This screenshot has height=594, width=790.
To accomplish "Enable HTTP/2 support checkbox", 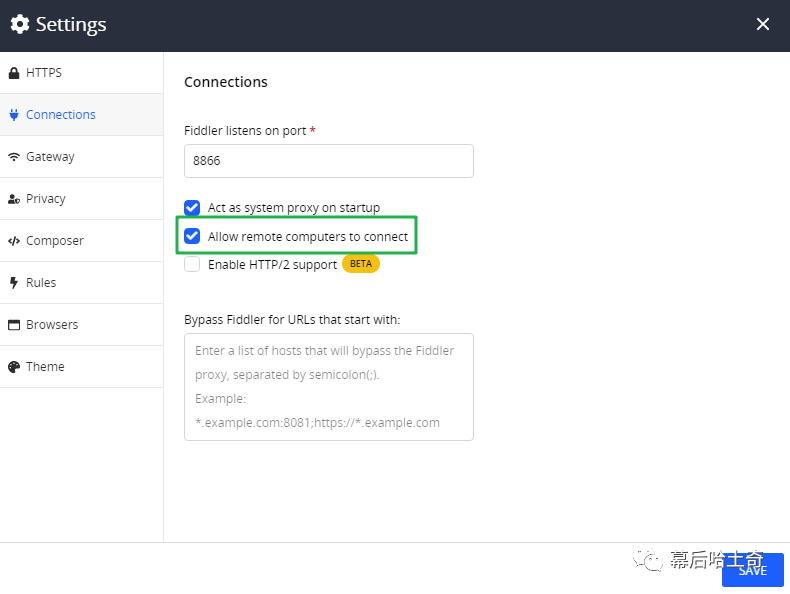I will 192,264.
